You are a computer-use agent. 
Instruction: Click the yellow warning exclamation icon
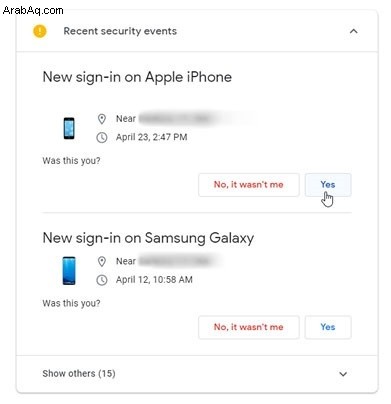pos(40,31)
